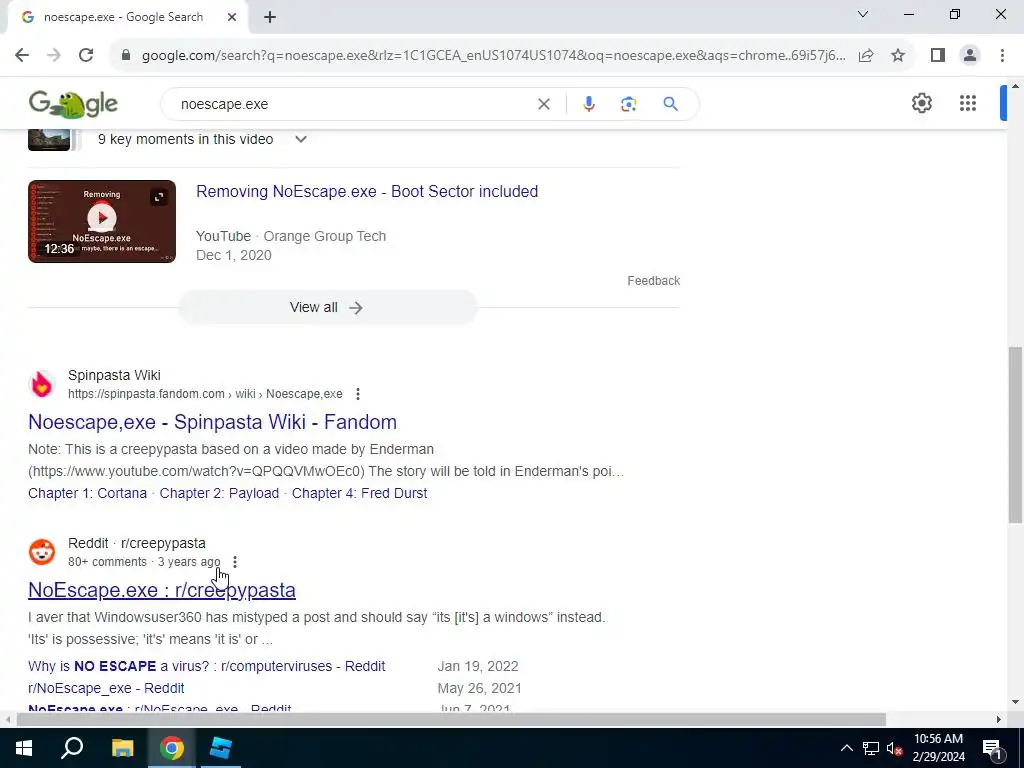The image size is (1024, 768).
Task: Click the vertical scrollbar thumb
Action: pos(1015,434)
